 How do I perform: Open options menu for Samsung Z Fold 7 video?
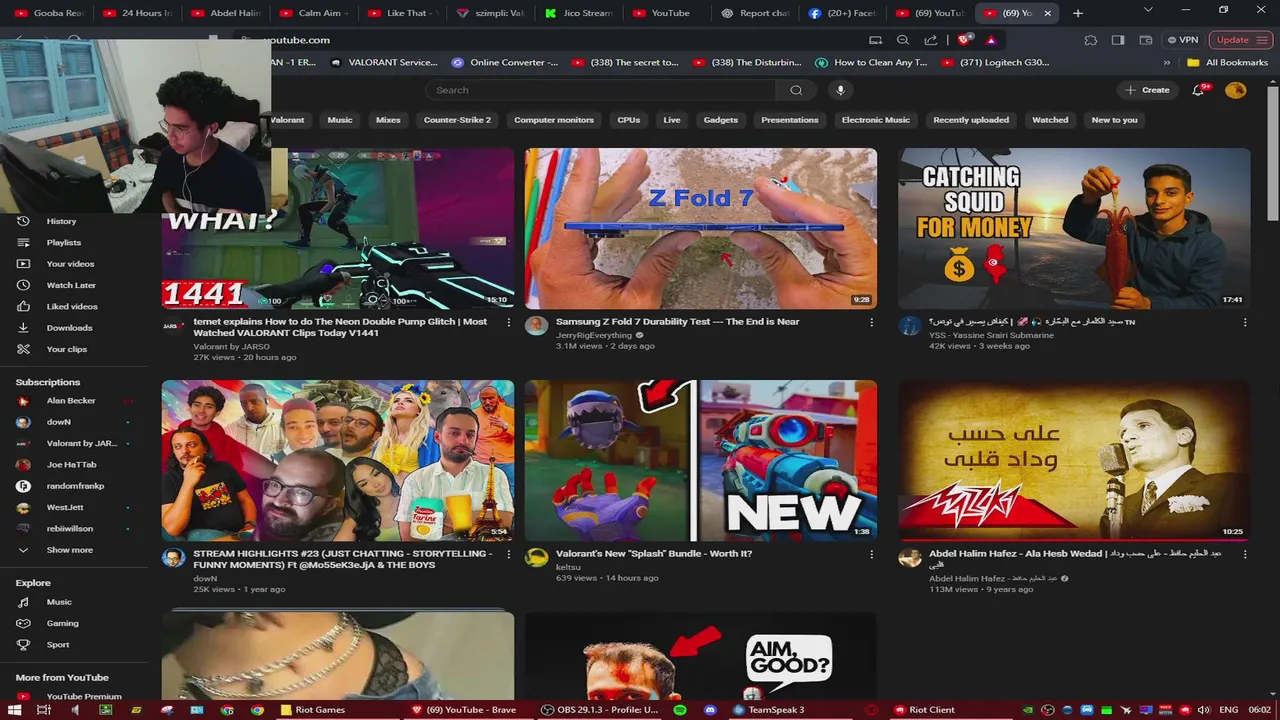tap(871, 322)
